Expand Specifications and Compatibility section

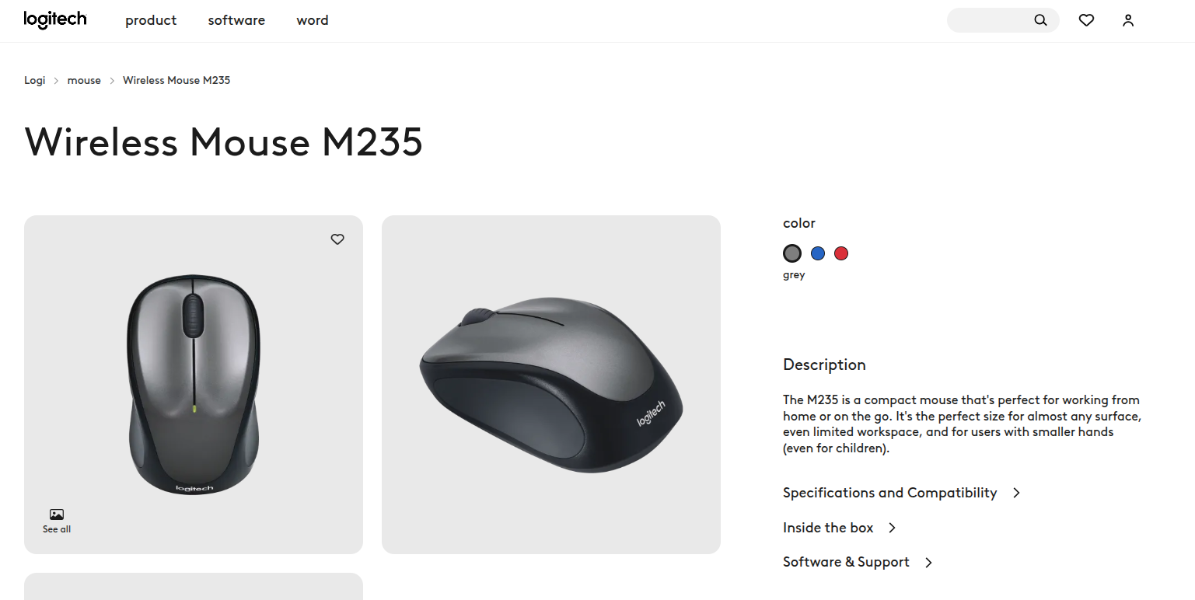pyautogui.click(x=901, y=493)
